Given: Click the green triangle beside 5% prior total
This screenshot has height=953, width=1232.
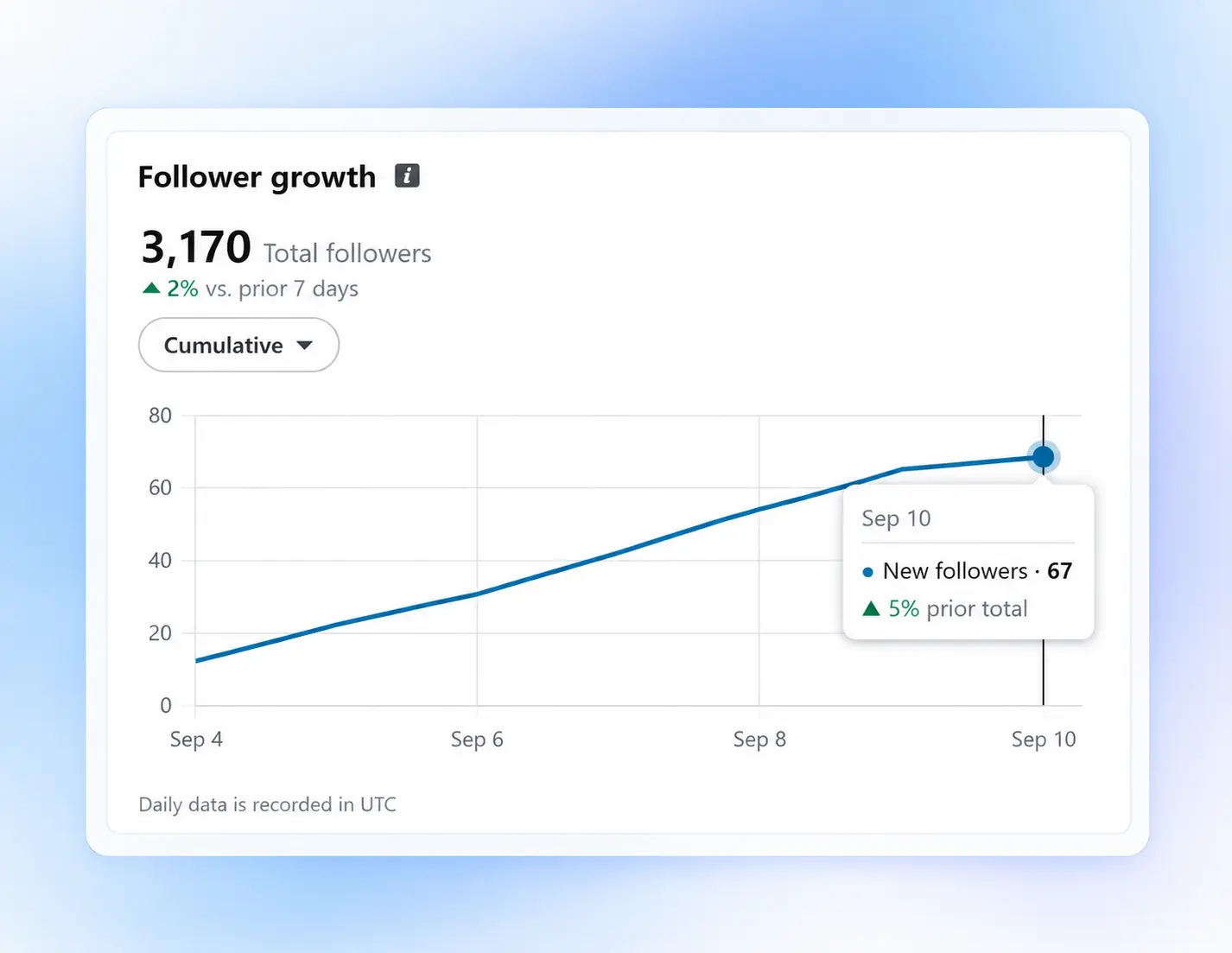Looking at the screenshot, I should click(x=871, y=608).
